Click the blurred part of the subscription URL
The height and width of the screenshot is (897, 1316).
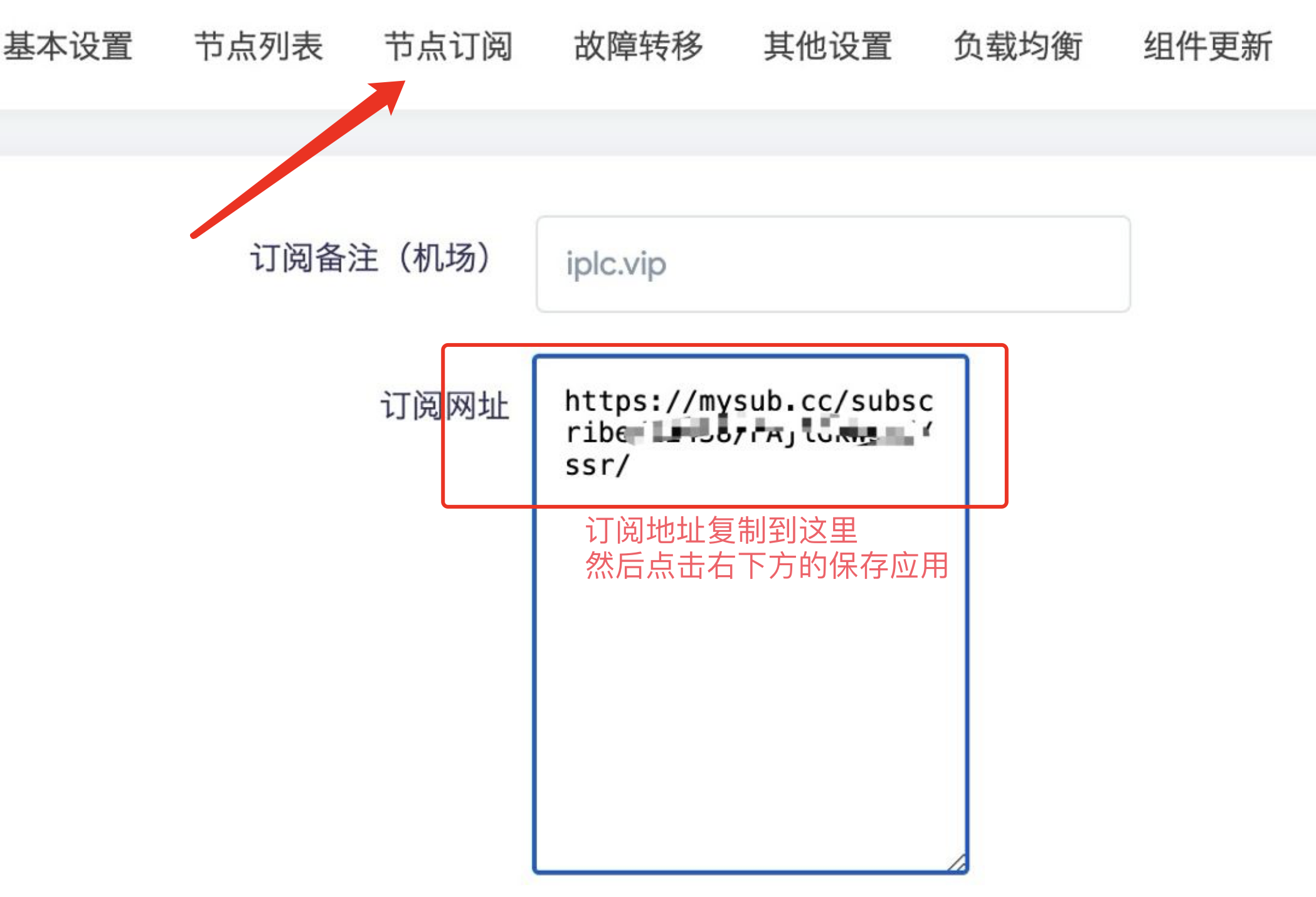pyautogui.click(x=778, y=432)
